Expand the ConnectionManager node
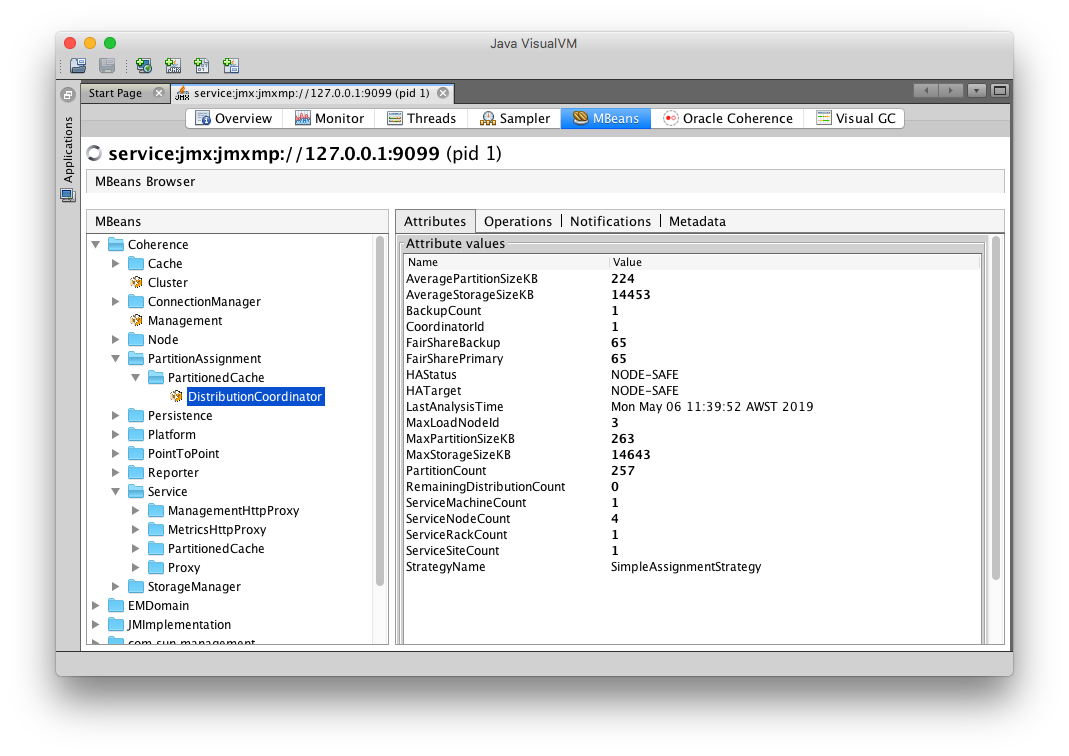The width and height of the screenshot is (1069, 756). click(116, 301)
